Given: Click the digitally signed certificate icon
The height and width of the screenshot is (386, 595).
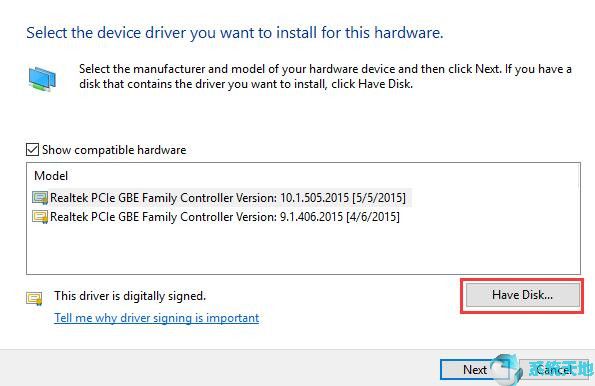Looking at the screenshot, I should (x=34, y=298).
